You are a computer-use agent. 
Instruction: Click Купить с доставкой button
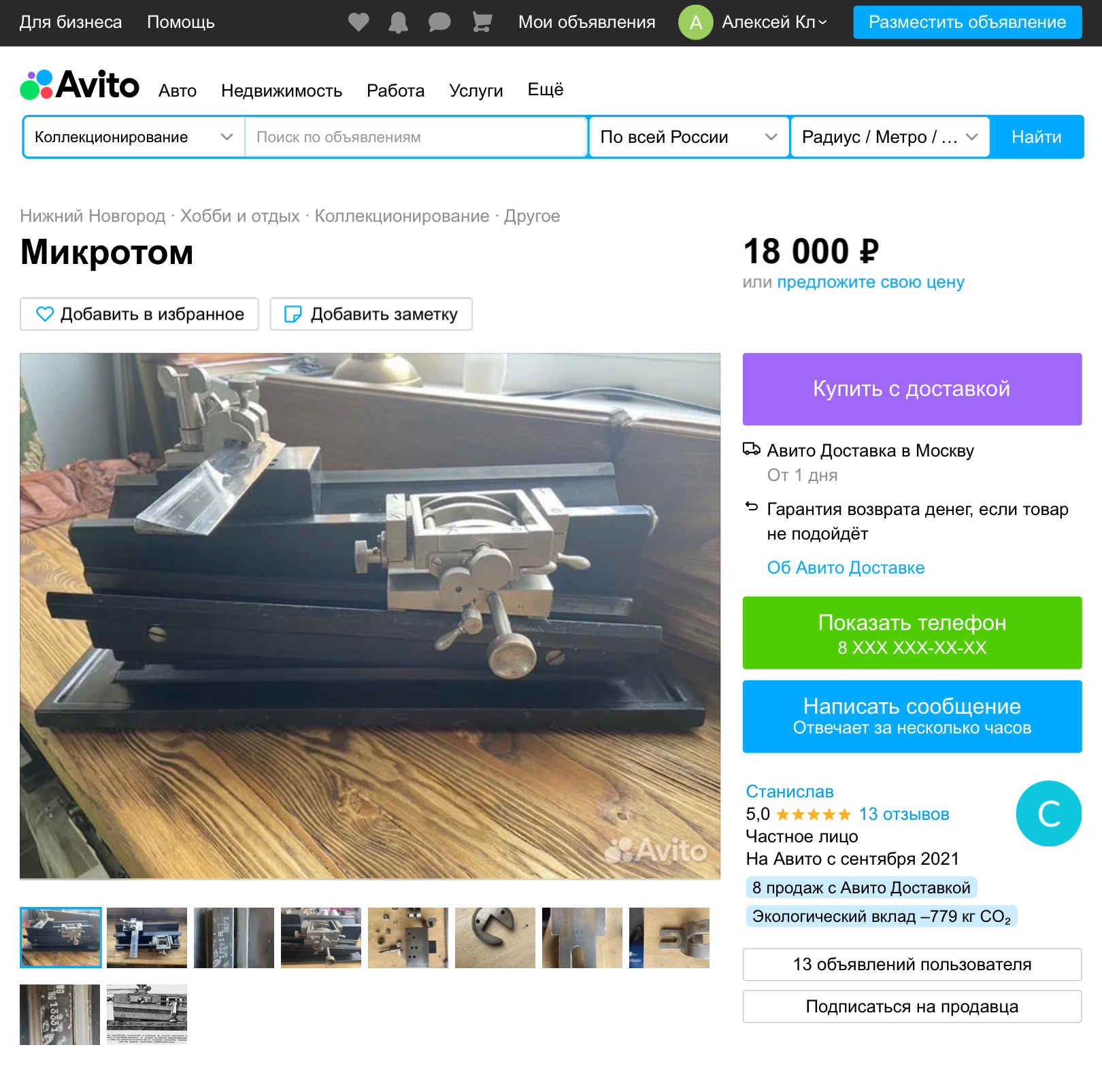pos(912,389)
